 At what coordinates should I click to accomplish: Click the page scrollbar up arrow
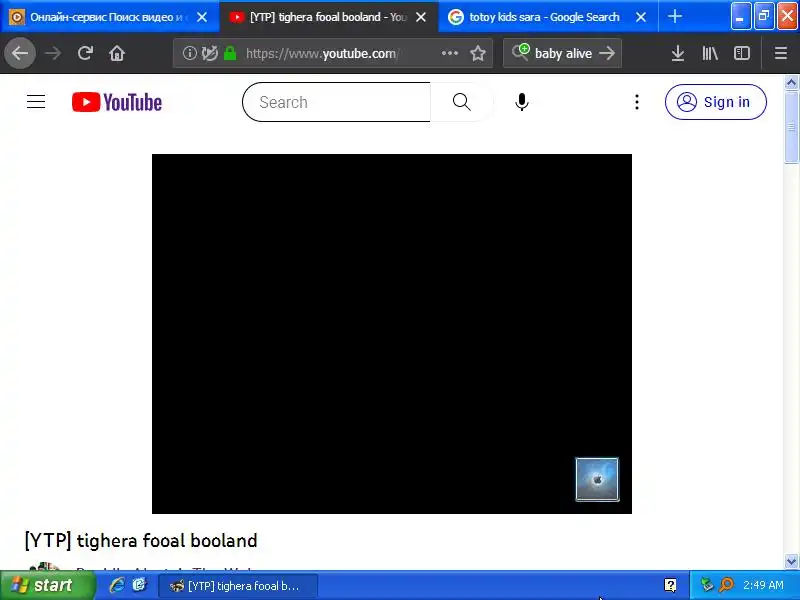791,82
